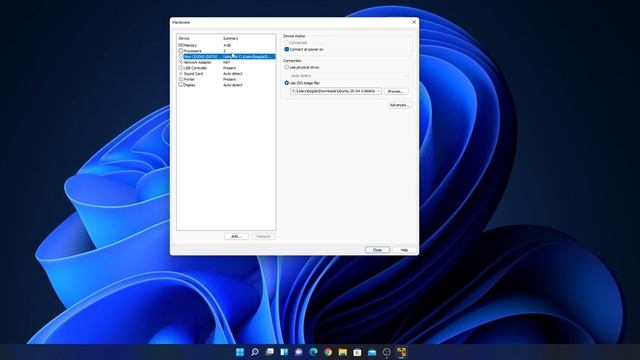Click Auto detect summary for Sound Card
The height and width of the screenshot is (360, 640).
233,74
